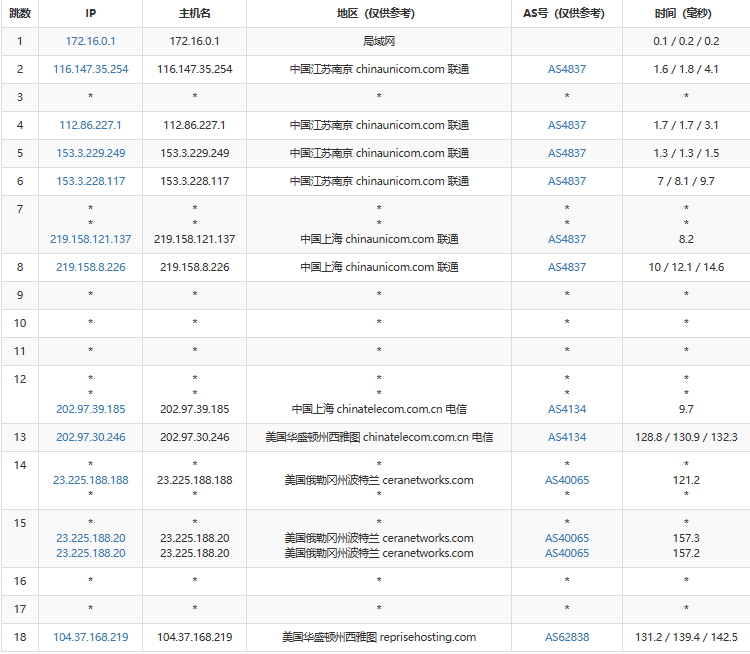Click time value 1.7 / 1.7 / 3.1

coord(686,125)
